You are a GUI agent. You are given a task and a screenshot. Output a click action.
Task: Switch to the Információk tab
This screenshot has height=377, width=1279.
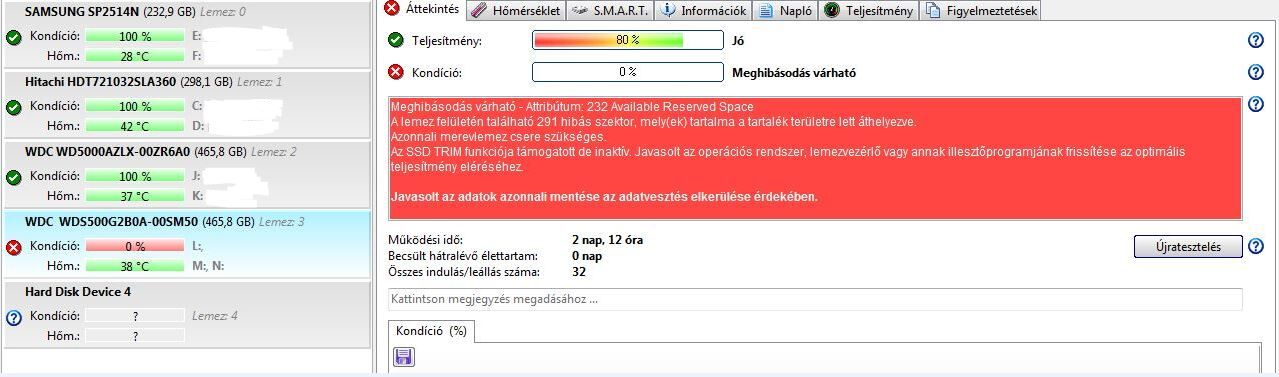703,11
